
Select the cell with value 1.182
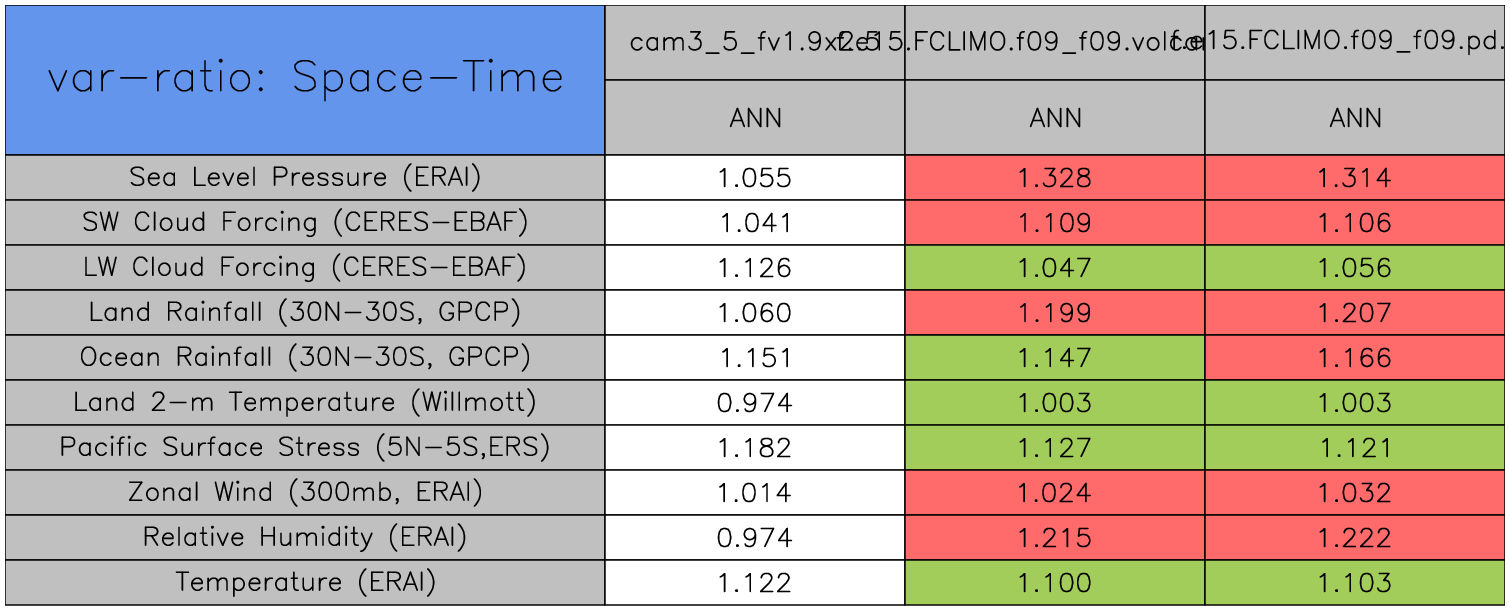coord(755,448)
